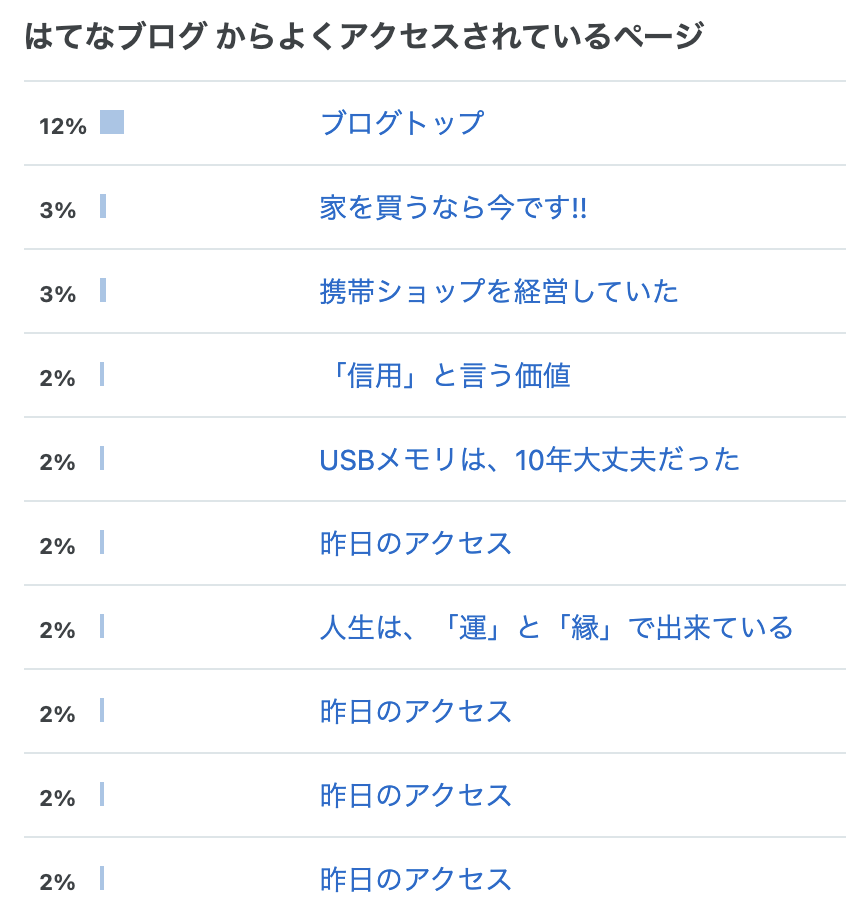Click the 3% label for 携帯ショップ row
The height and width of the screenshot is (920, 846).
coord(57,294)
